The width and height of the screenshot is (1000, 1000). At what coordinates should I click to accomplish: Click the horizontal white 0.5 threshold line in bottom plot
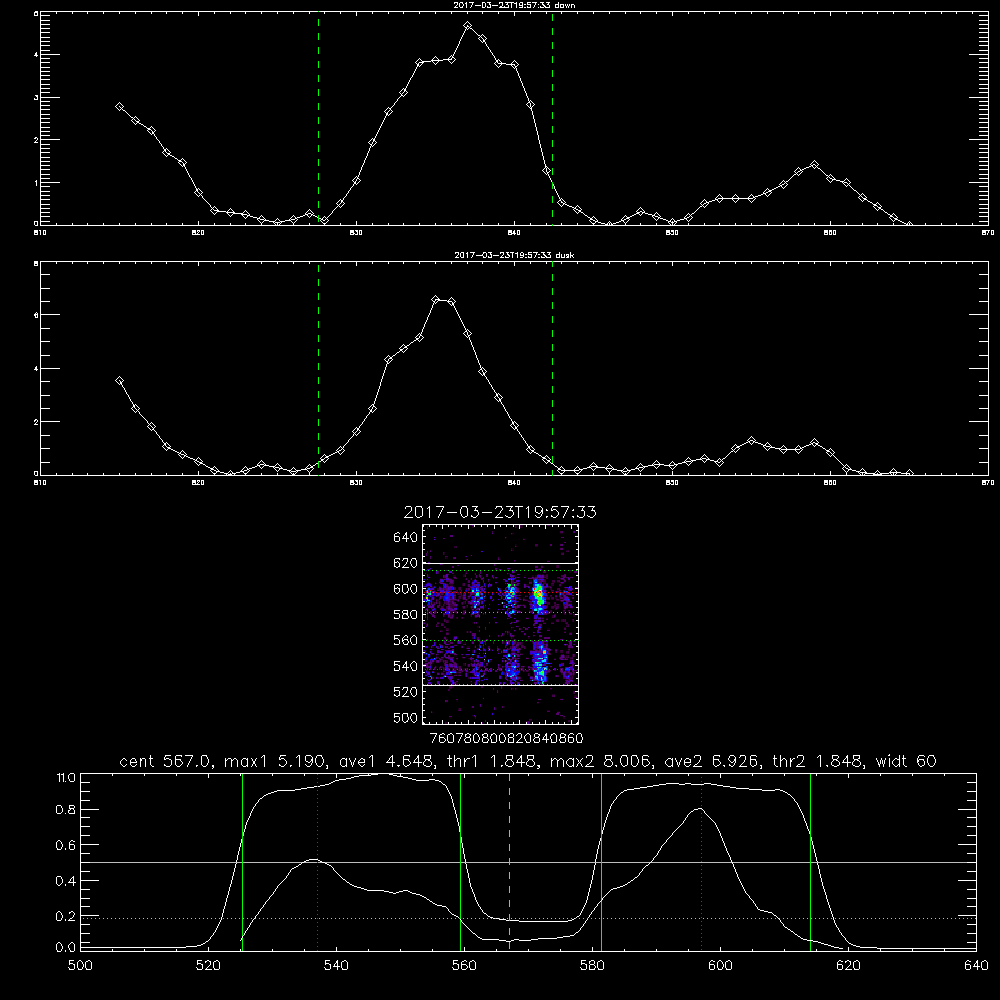click(x=529, y=862)
